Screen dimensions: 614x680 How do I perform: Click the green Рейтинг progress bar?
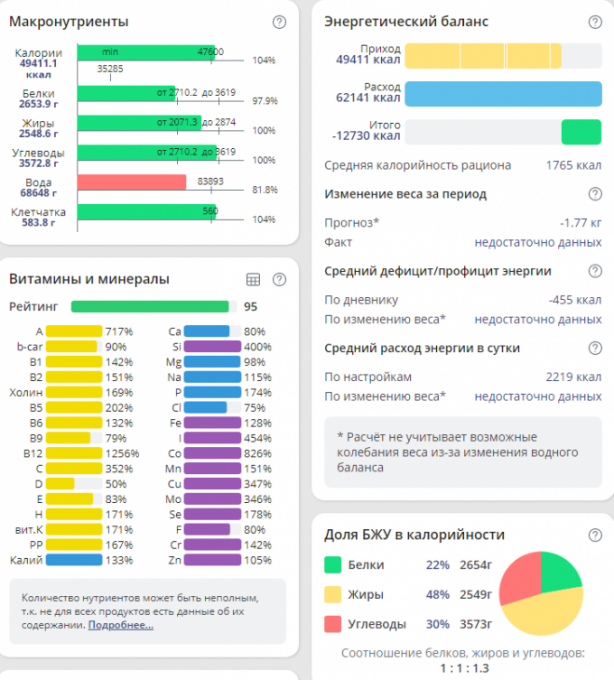[150, 307]
